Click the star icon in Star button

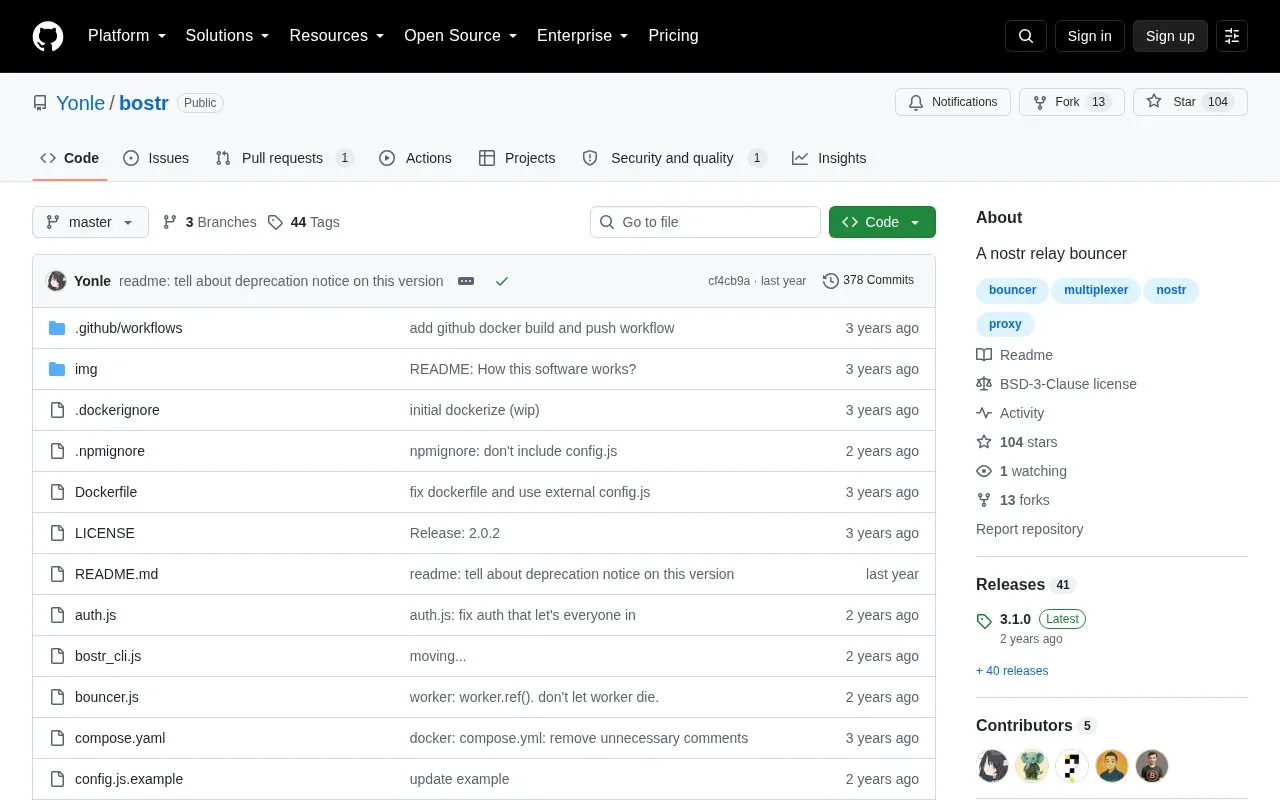tap(1154, 102)
